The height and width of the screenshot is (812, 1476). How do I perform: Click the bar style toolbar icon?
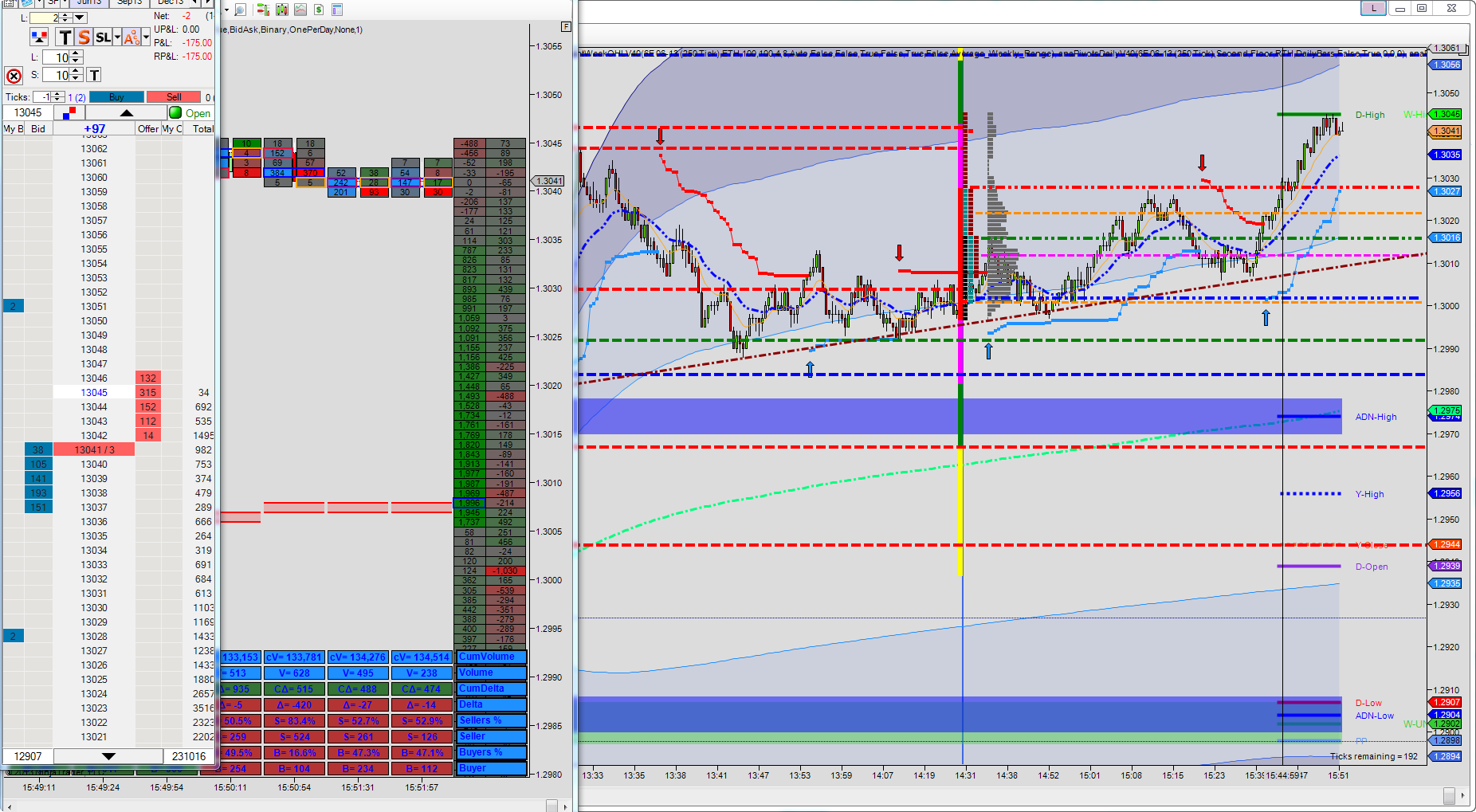click(x=262, y=10)
